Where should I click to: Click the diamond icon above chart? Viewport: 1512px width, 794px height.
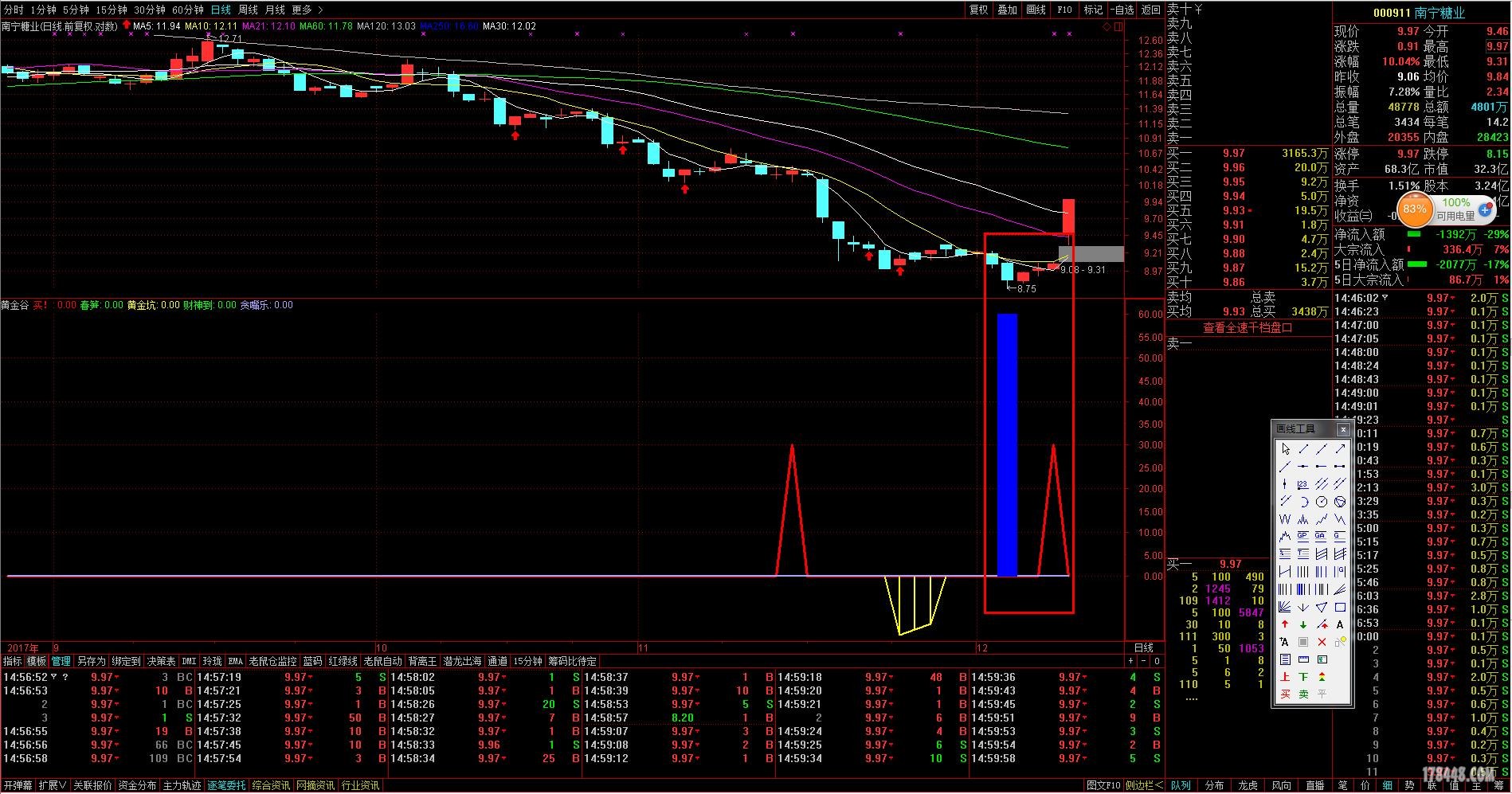click(x=1107, y=26)
